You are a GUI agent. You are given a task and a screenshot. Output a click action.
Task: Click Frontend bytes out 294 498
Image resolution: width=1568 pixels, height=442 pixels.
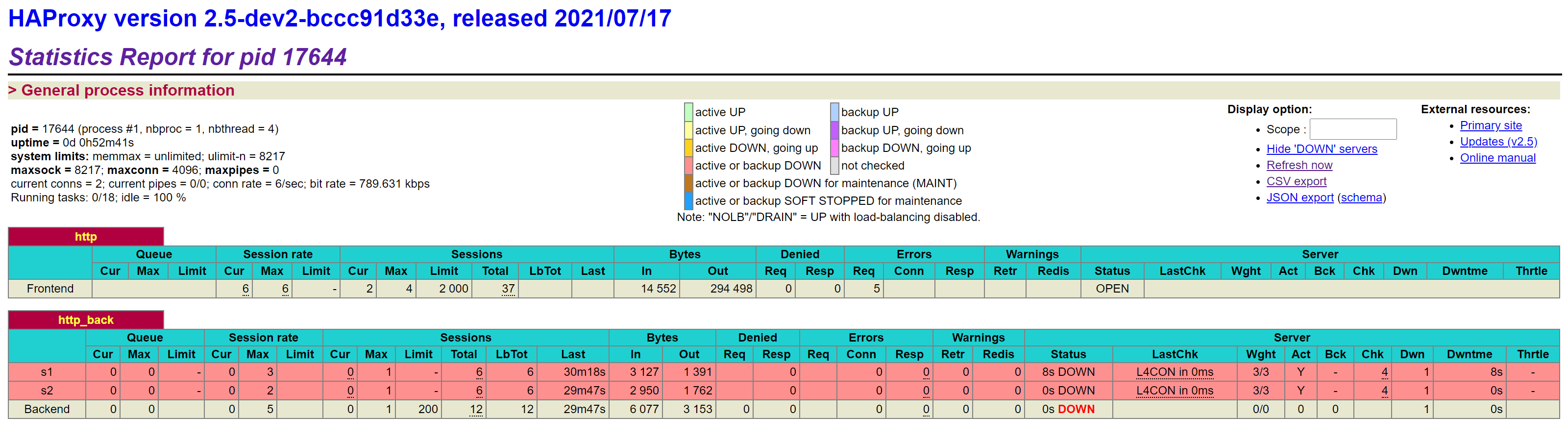[x=731, y=289]
